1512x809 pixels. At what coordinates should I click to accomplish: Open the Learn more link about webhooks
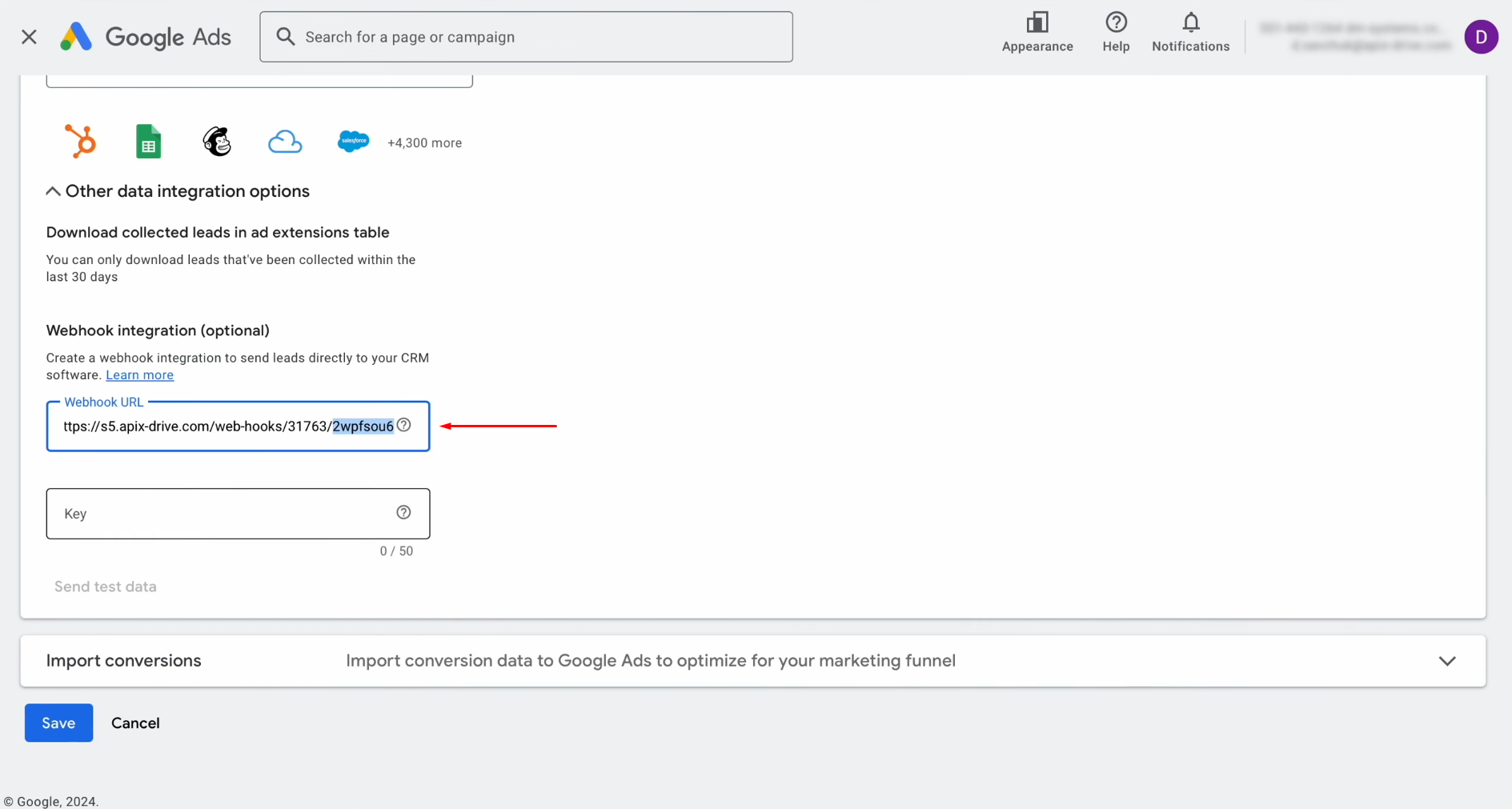(139, 374)
